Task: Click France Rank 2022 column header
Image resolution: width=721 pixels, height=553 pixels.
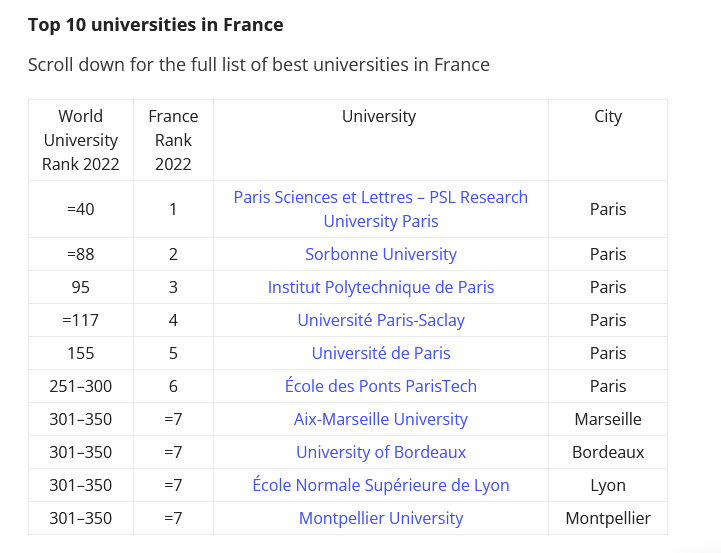Action: [x=173, y=140]
